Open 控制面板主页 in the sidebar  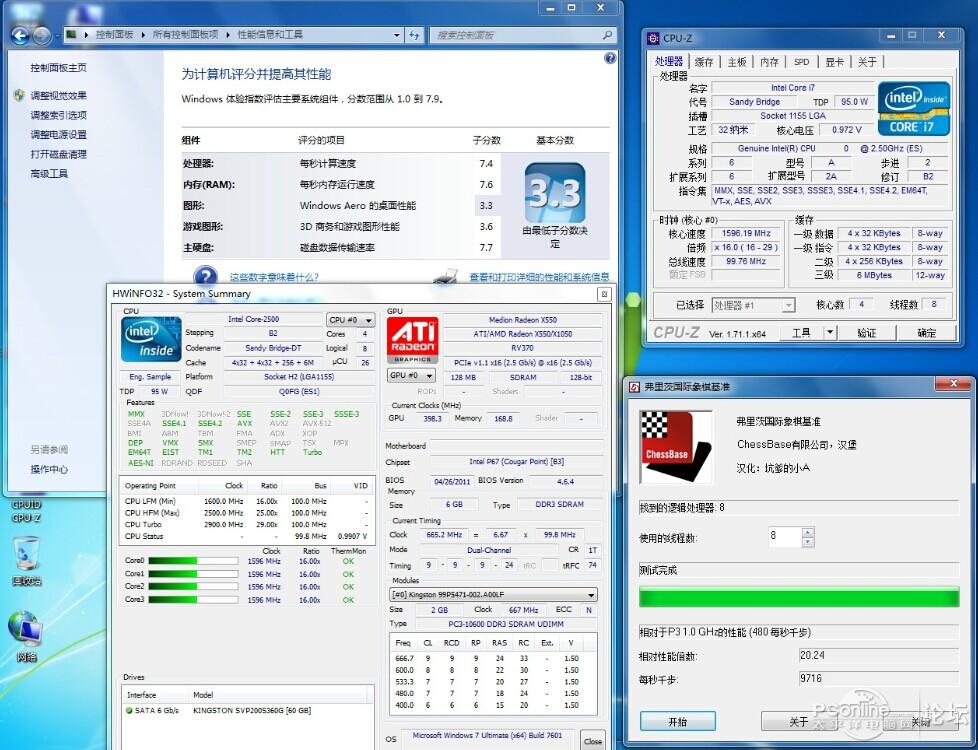pos(59,67)
